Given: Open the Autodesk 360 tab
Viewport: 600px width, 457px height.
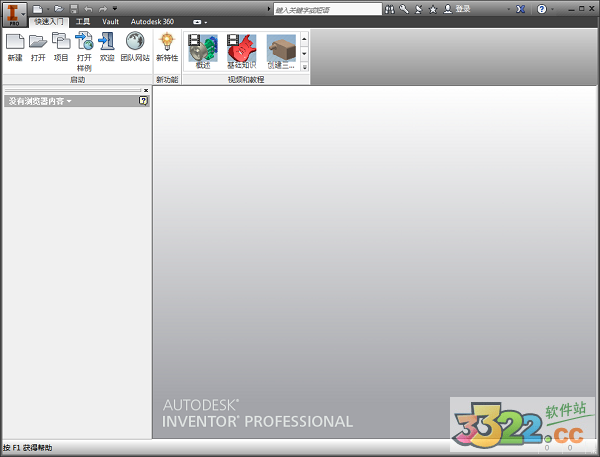Looking at the screenshot, I should (152, 21).
